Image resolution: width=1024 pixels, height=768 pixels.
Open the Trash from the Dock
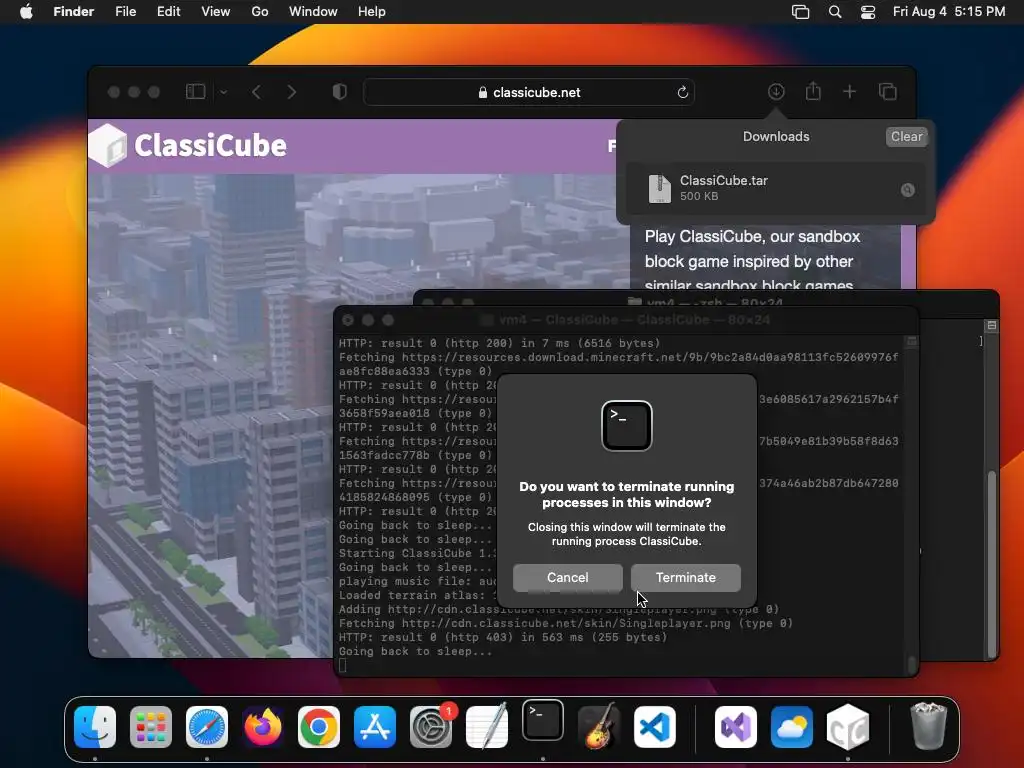928,726
